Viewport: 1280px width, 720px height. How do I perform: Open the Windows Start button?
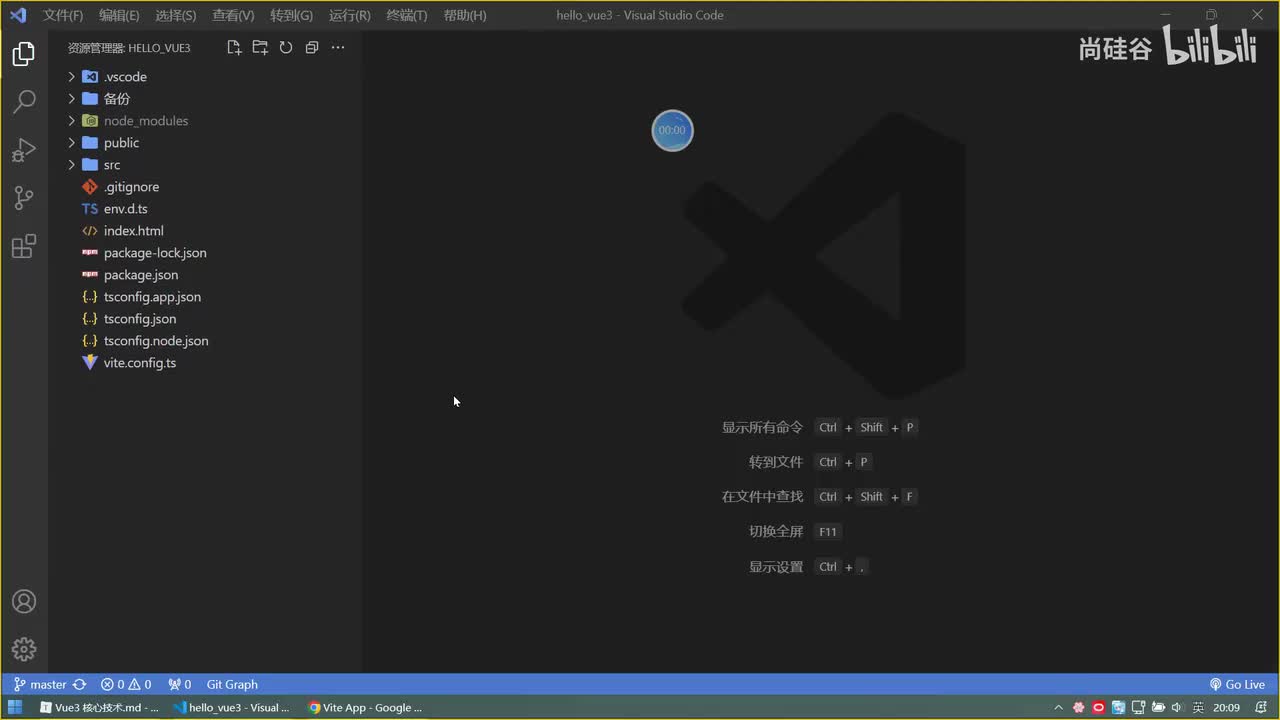[15, 708]
